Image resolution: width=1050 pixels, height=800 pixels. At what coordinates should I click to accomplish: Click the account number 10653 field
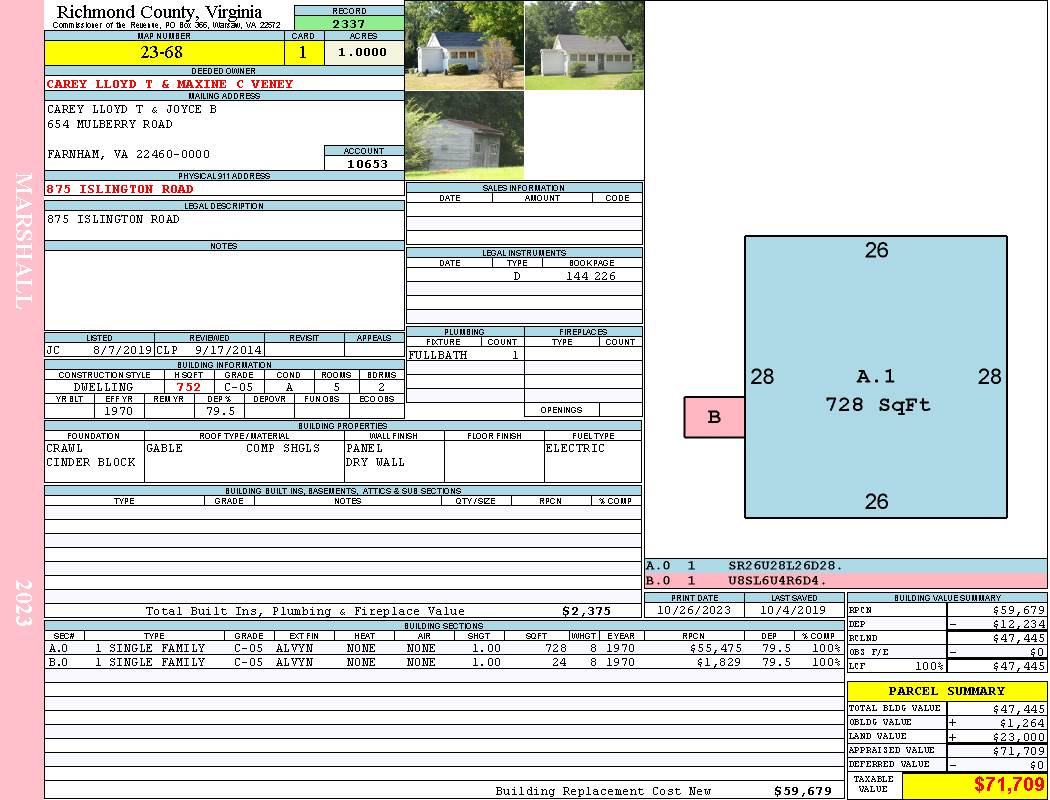(364, 163)
